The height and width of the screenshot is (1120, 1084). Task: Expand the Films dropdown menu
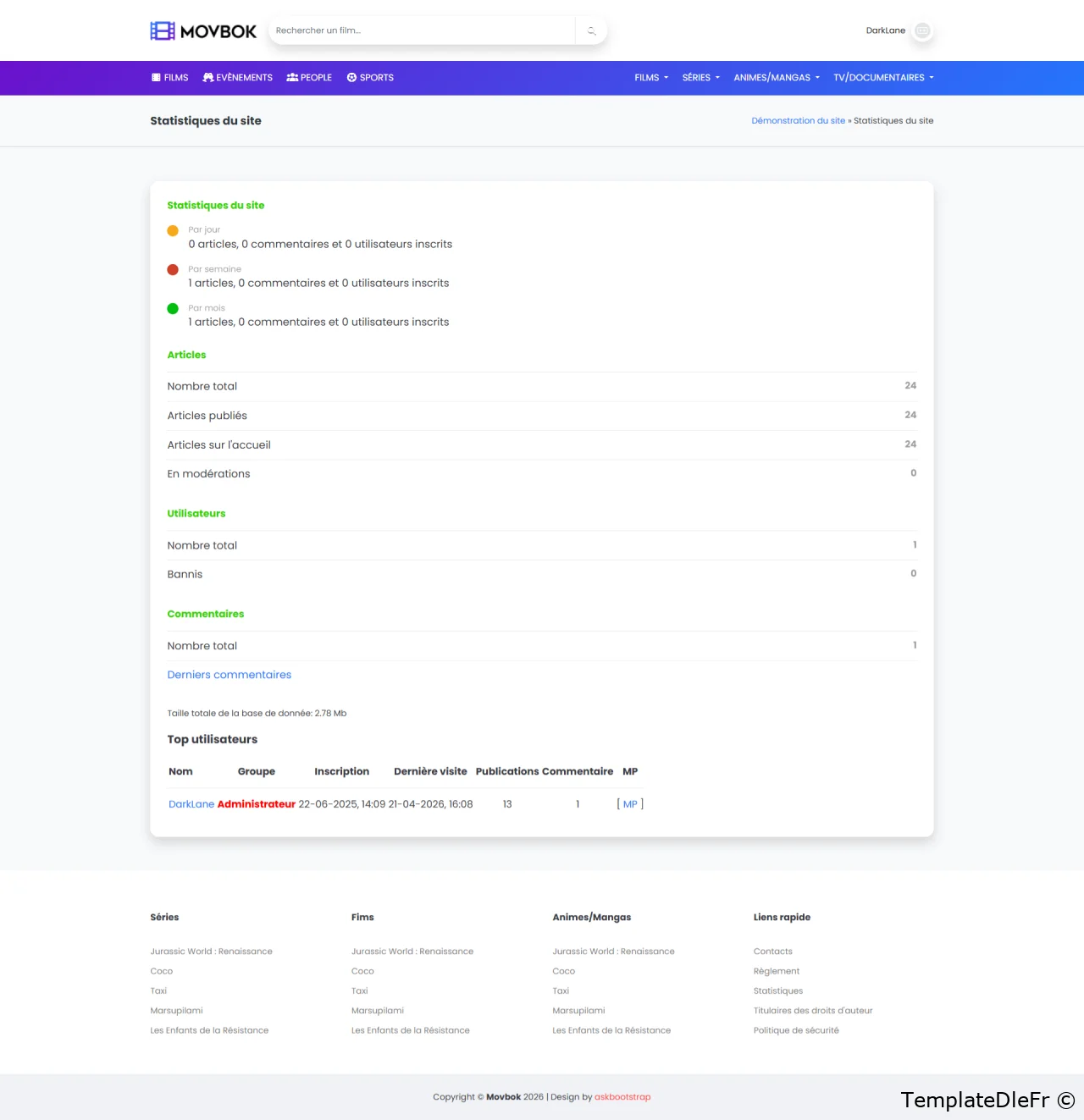pyautogui.click(x=651, y=78)
